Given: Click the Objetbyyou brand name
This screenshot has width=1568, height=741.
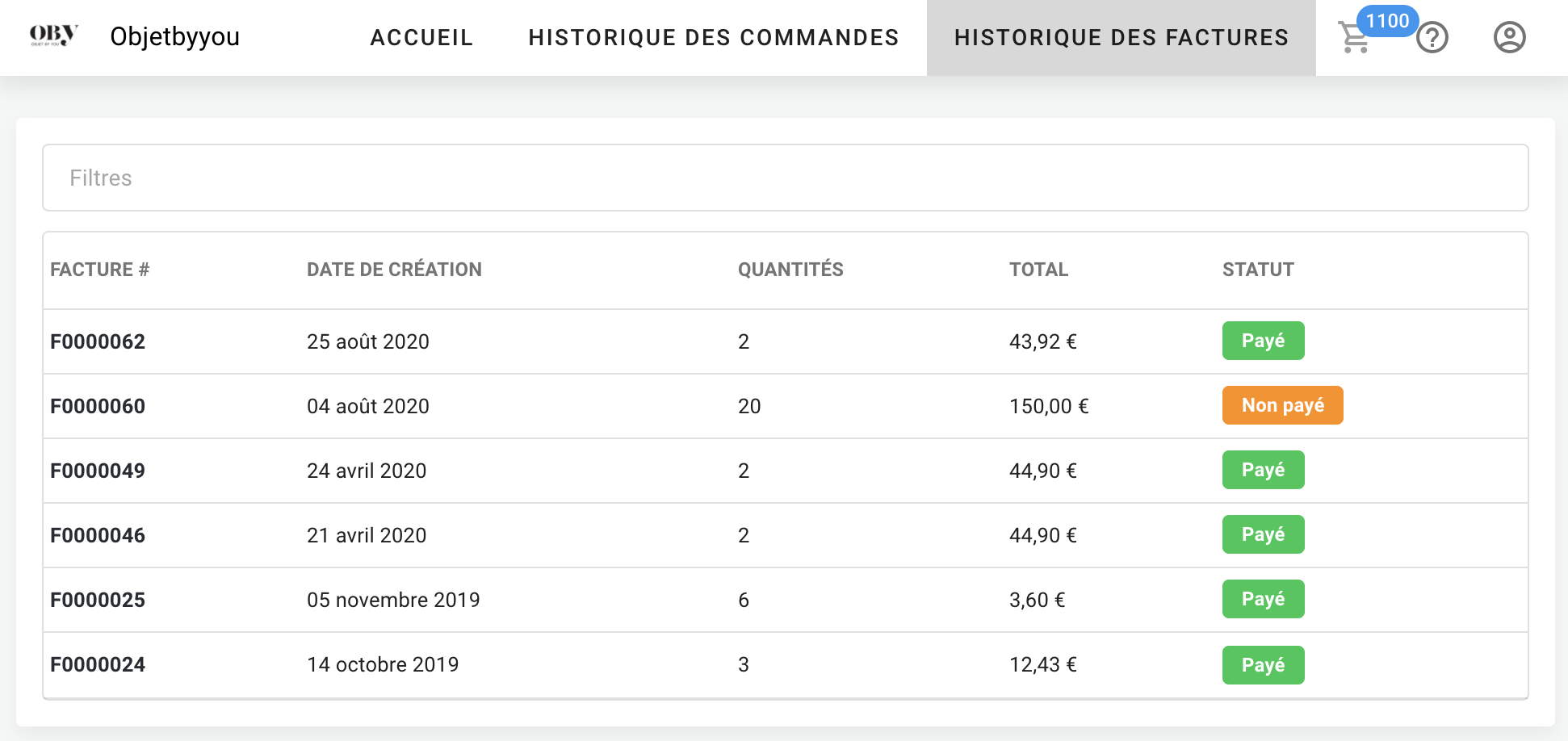Looking at the screenshot, I should coord(174,36).
